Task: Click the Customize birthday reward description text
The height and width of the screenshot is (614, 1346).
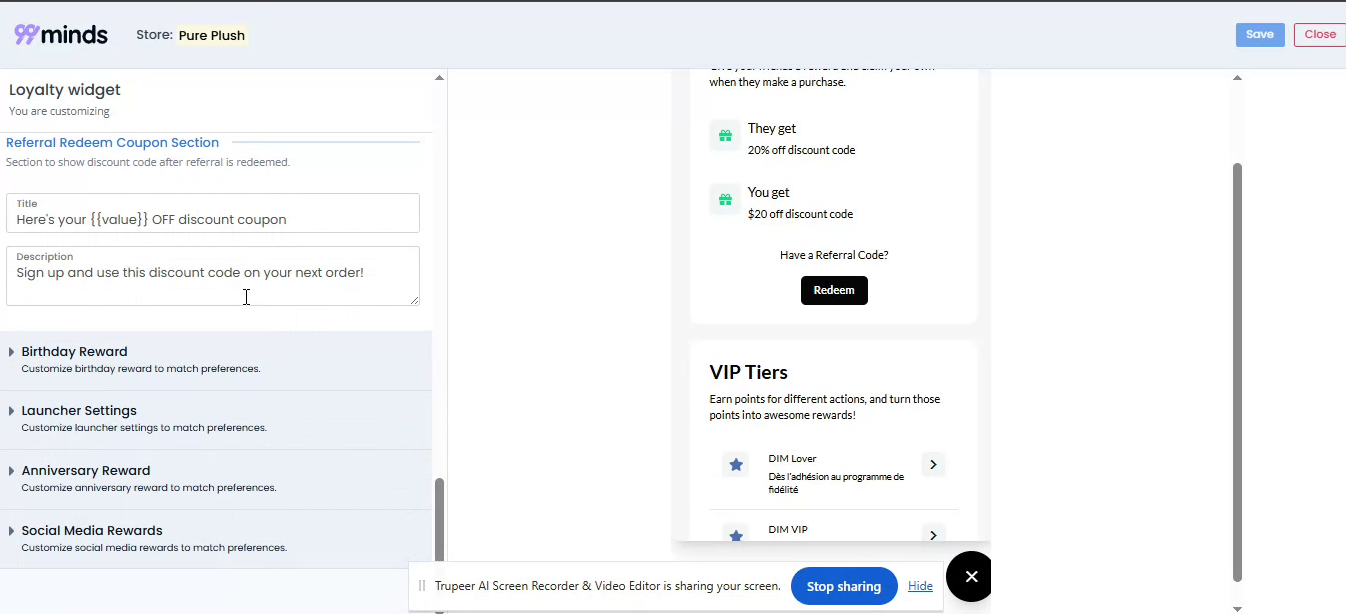Action: tap(141, 369)
